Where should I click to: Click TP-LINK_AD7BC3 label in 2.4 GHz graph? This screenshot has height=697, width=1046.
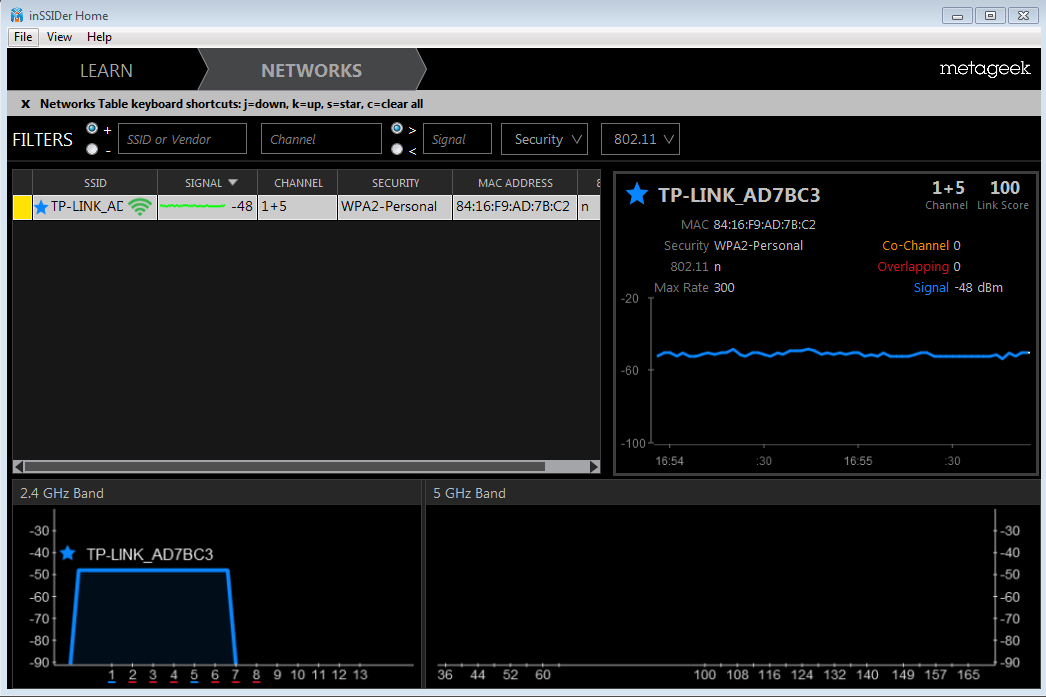149,554
